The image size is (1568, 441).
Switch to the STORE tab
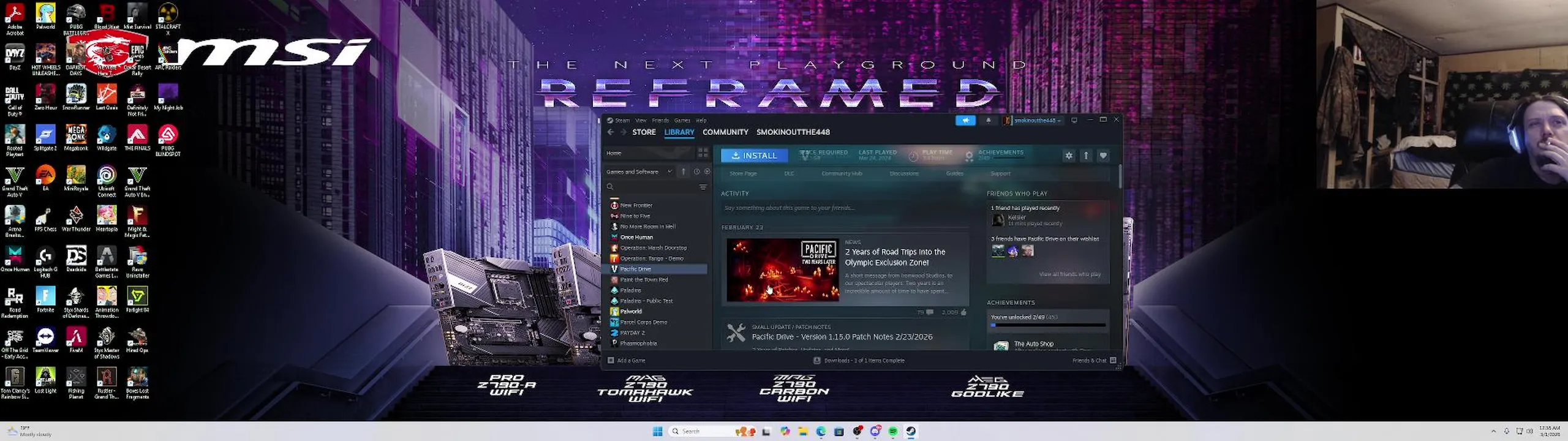click(644, 132)
